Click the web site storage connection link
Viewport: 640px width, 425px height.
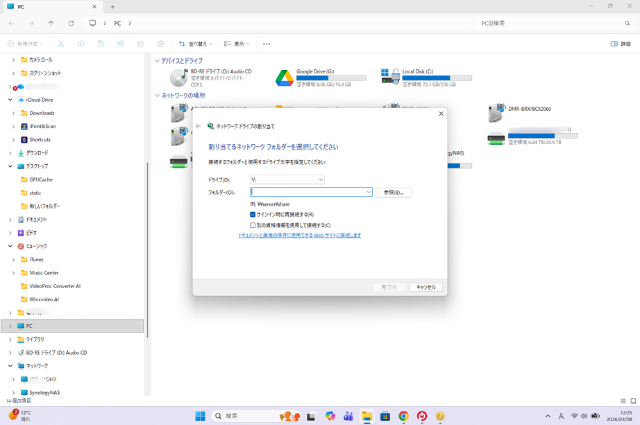[299, 235]
